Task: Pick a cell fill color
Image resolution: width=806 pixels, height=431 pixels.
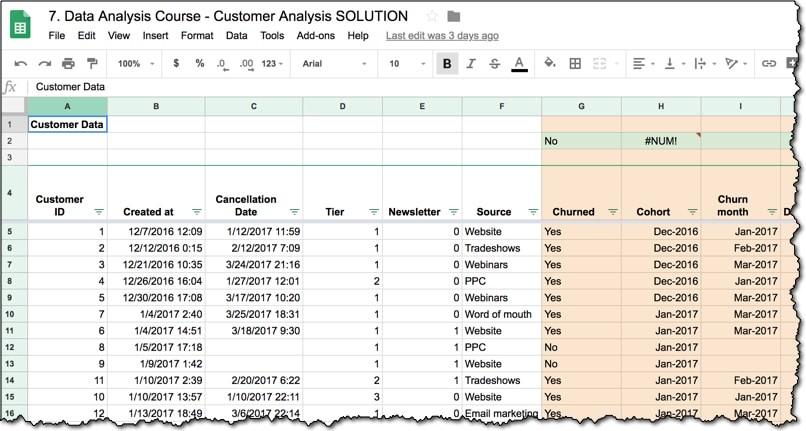Action: pos(549,63)
